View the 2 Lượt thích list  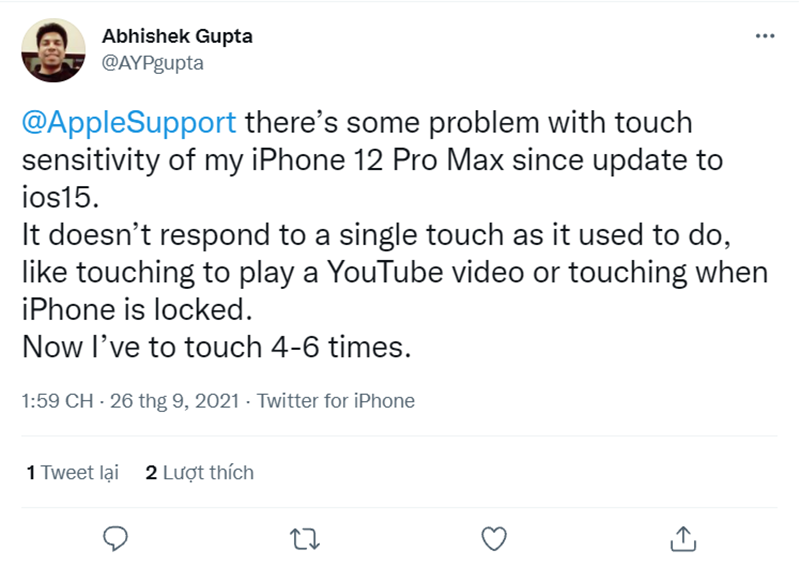[200, 472]
